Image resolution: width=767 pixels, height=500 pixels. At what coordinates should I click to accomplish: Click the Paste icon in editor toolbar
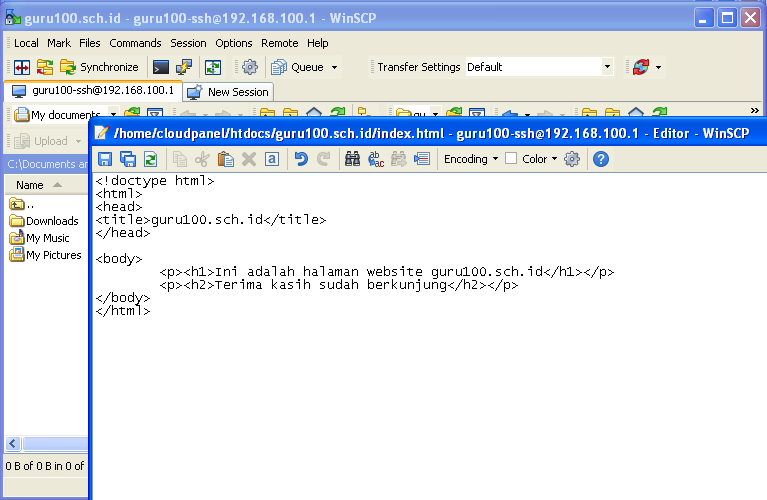click(x=226, y=159)
